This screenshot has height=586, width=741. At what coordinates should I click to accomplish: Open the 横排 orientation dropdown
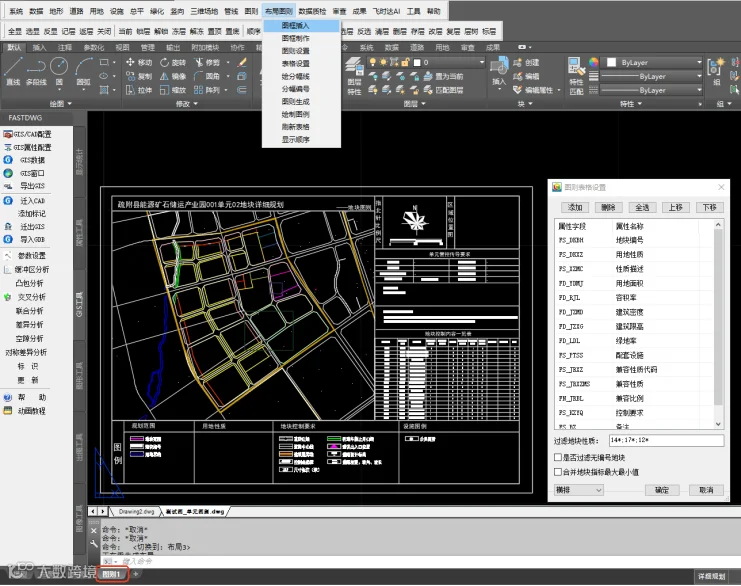pos(578,490)
